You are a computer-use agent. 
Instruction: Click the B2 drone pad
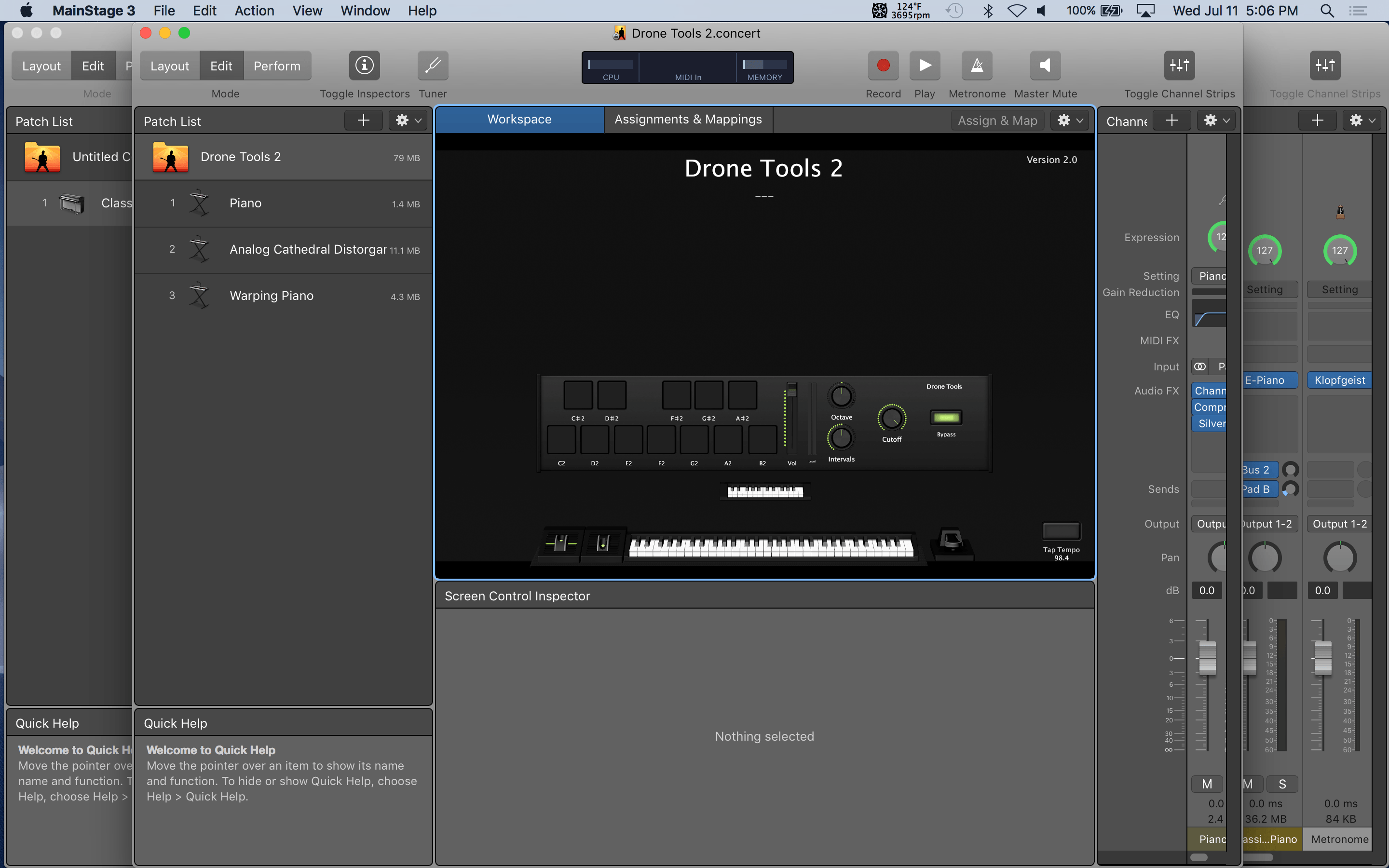[x=762, y=439]
